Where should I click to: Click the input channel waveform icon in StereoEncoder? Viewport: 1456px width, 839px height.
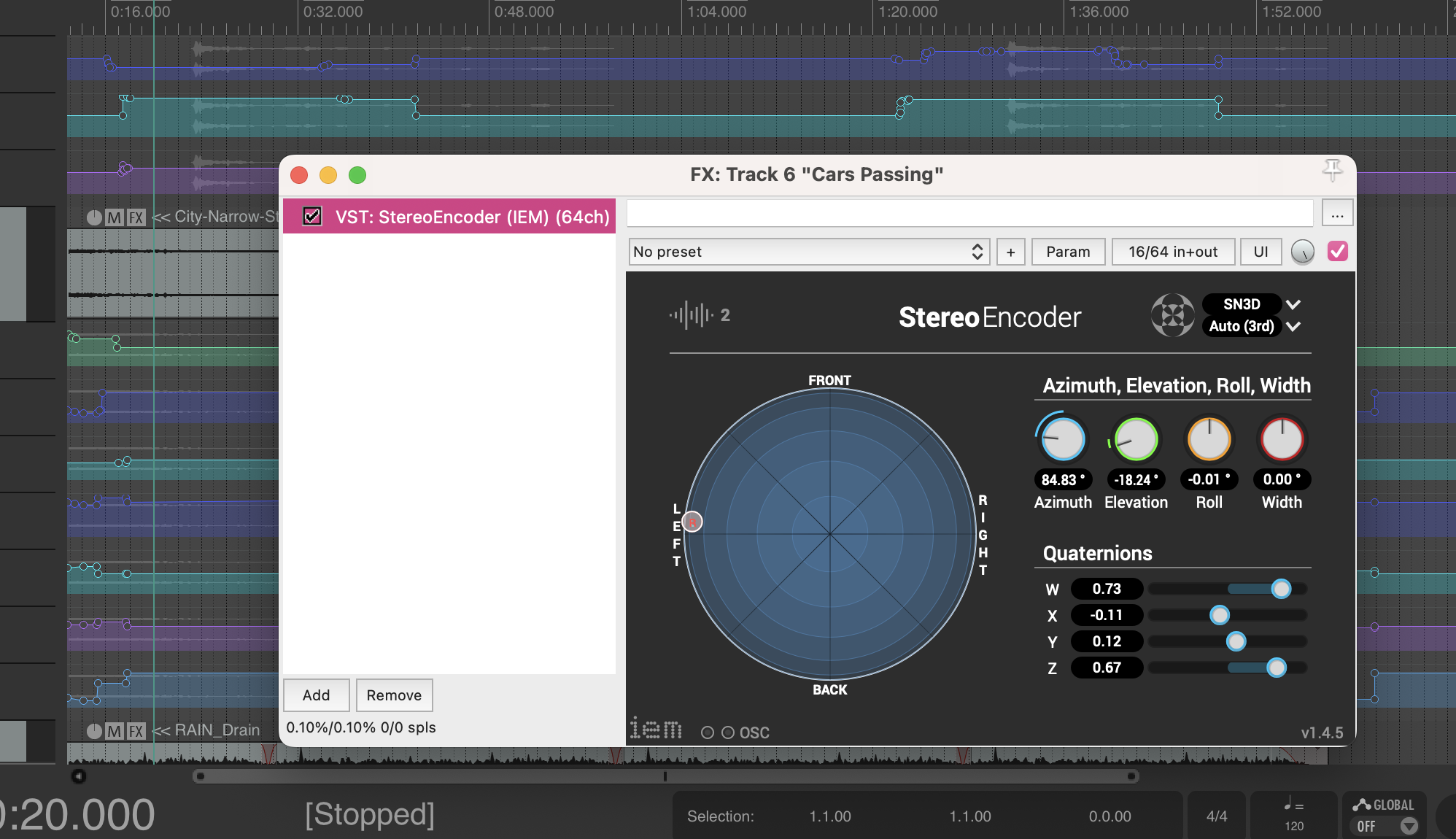pyautogui.click(x=691, y=315)
